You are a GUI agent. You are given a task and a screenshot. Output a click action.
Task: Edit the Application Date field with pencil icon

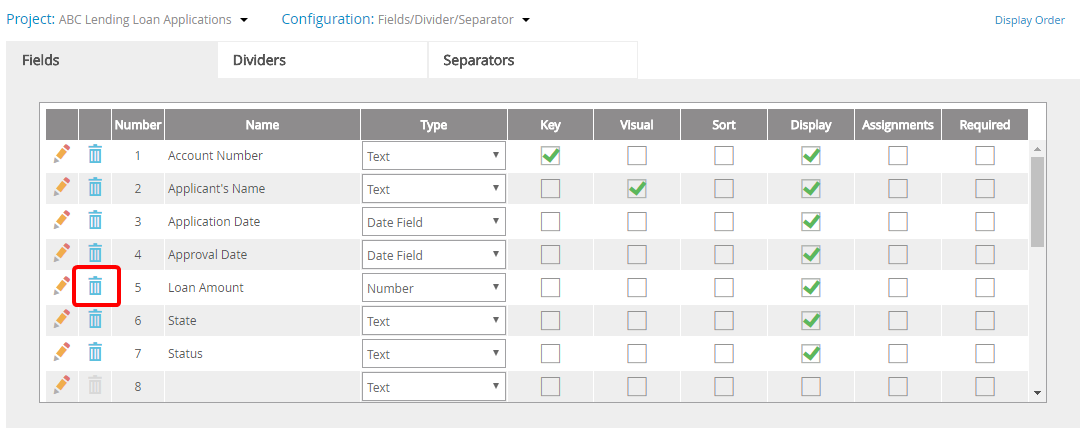[x=62, y=221]
